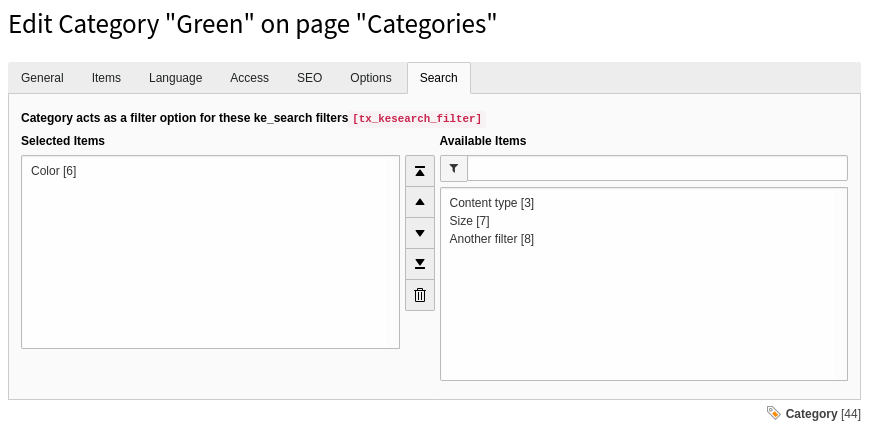Viewport: 874px width, 428px height.
Task: Go to the Access tab
Action: click(x=249, y=78)
